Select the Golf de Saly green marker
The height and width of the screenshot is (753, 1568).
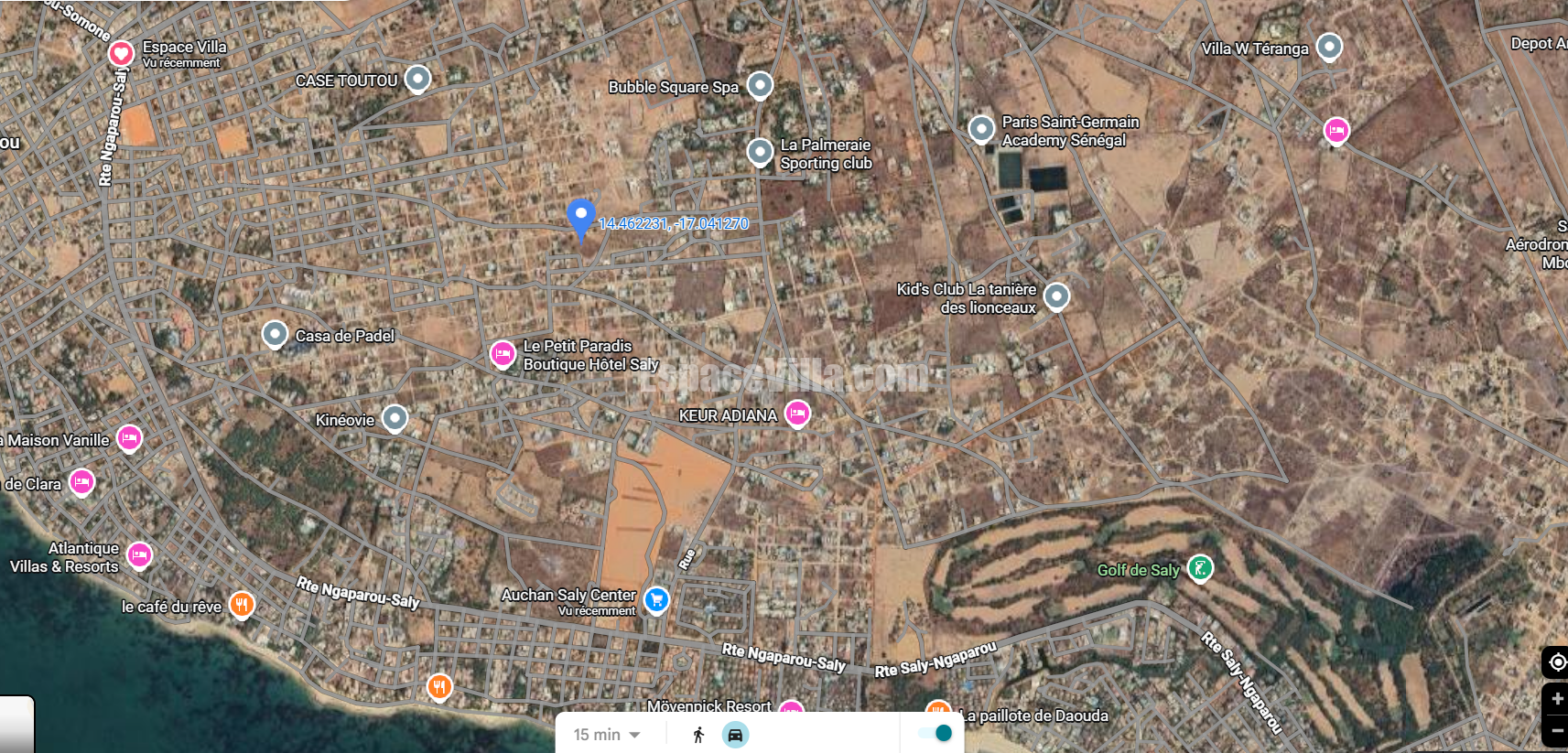click(1200, 569)
